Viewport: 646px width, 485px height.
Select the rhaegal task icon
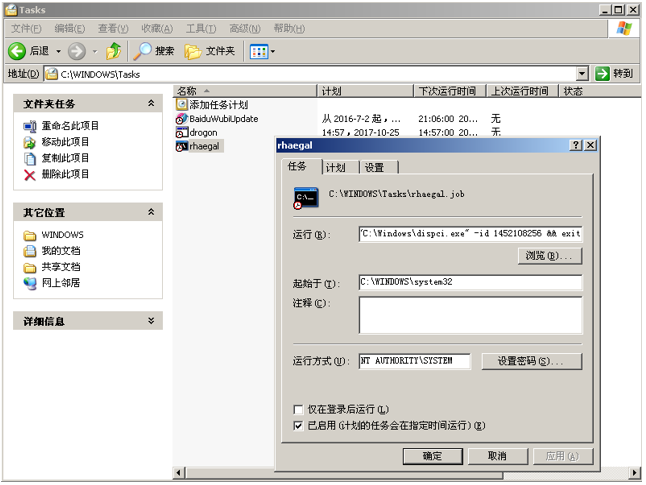181,146
